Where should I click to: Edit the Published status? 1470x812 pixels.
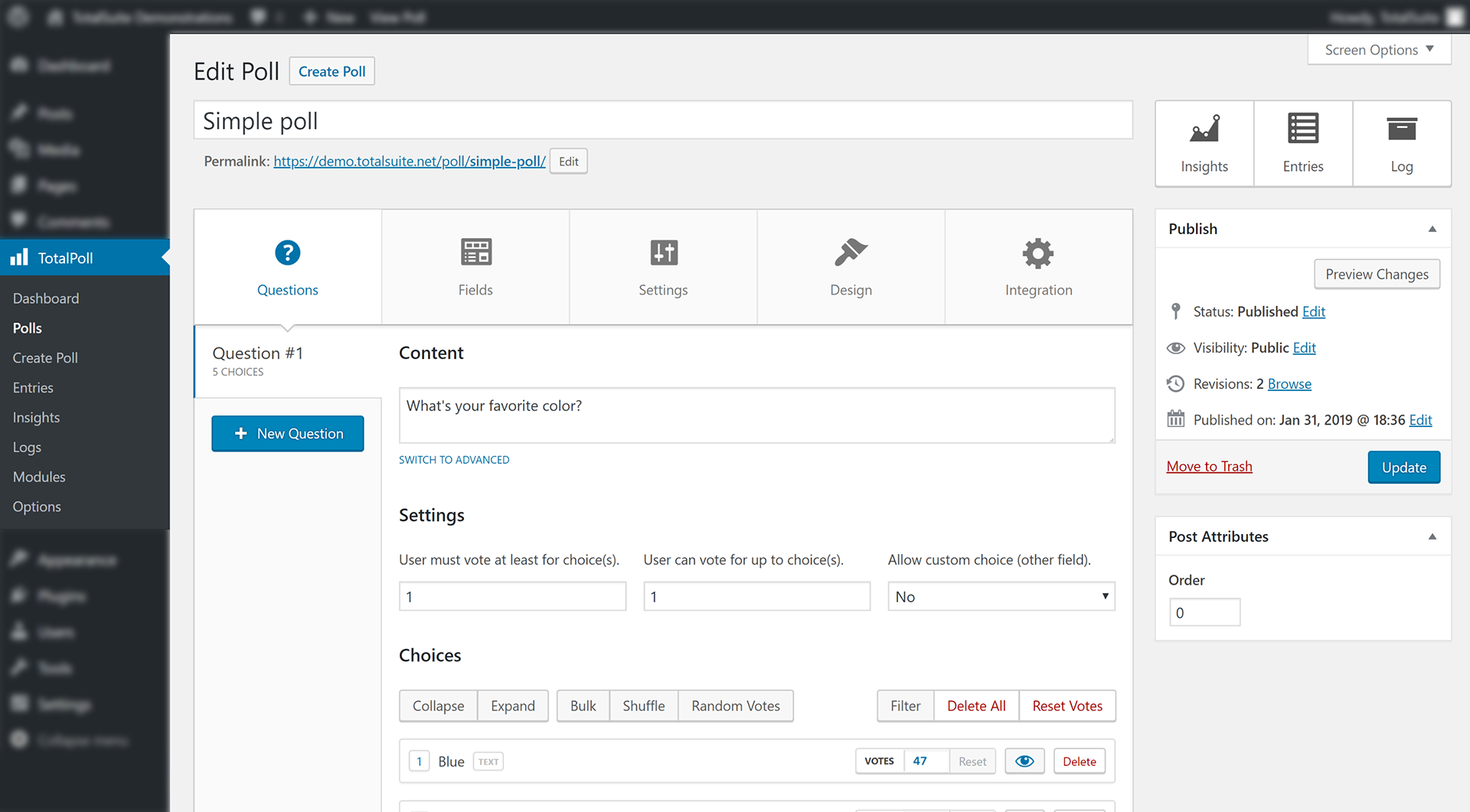coord(1314,311)
